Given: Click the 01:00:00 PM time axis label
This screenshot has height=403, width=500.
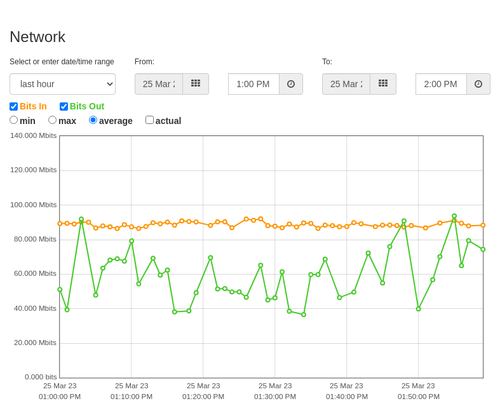Looking at the screenshot, I should coord(60,397).
